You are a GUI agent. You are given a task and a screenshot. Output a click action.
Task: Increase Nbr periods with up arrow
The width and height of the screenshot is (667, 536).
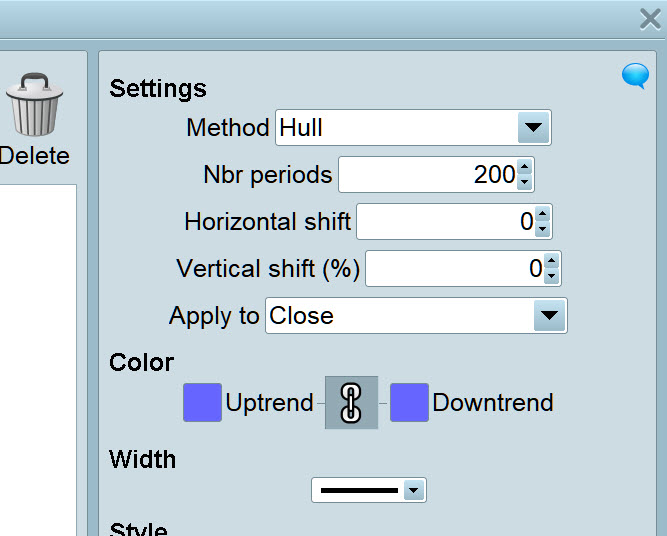pos(525,168)
